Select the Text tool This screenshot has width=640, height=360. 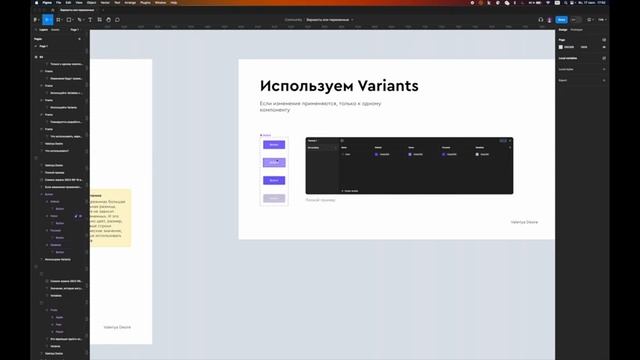90,20
